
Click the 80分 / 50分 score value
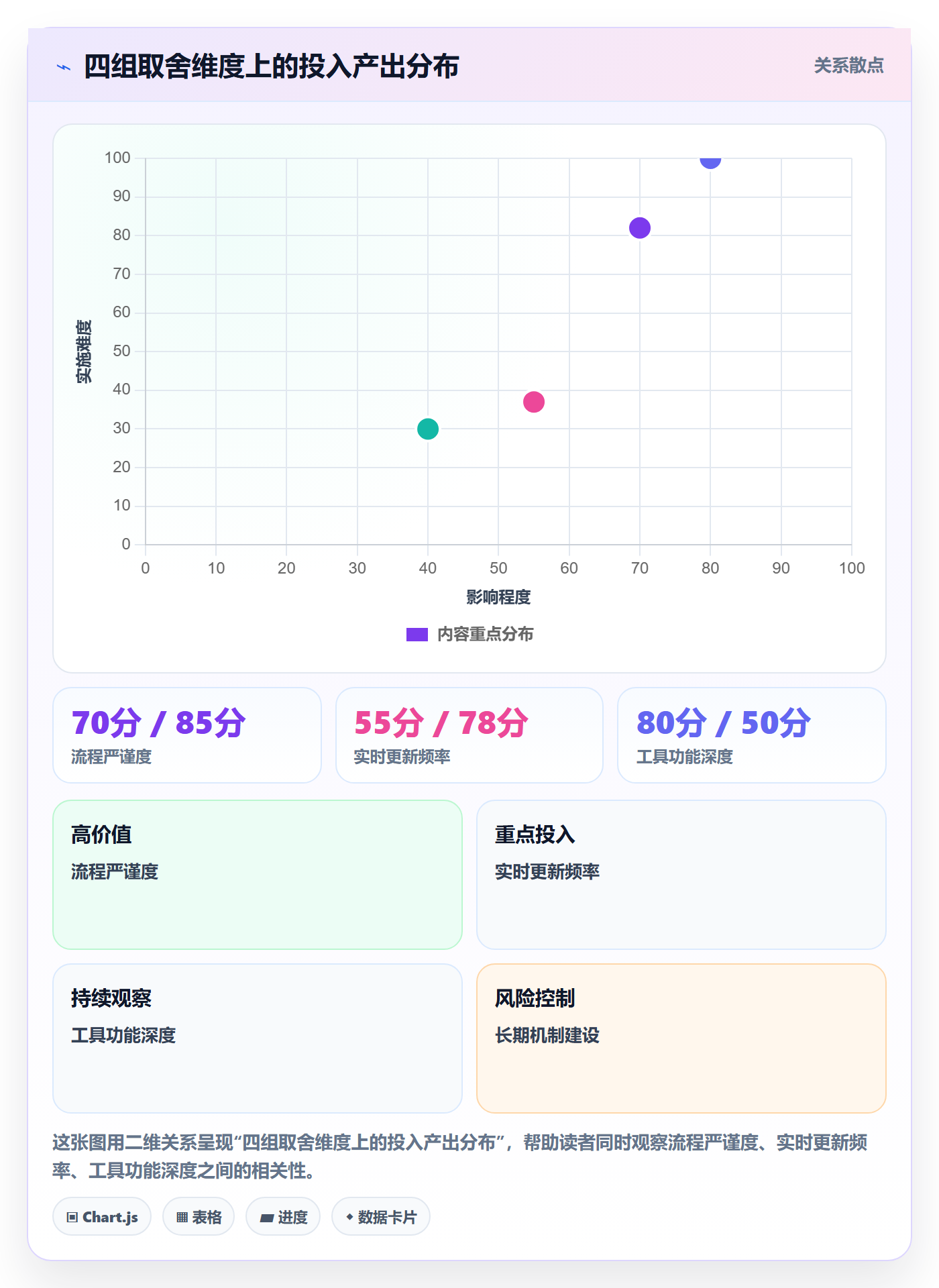click(x=724, y=723)
